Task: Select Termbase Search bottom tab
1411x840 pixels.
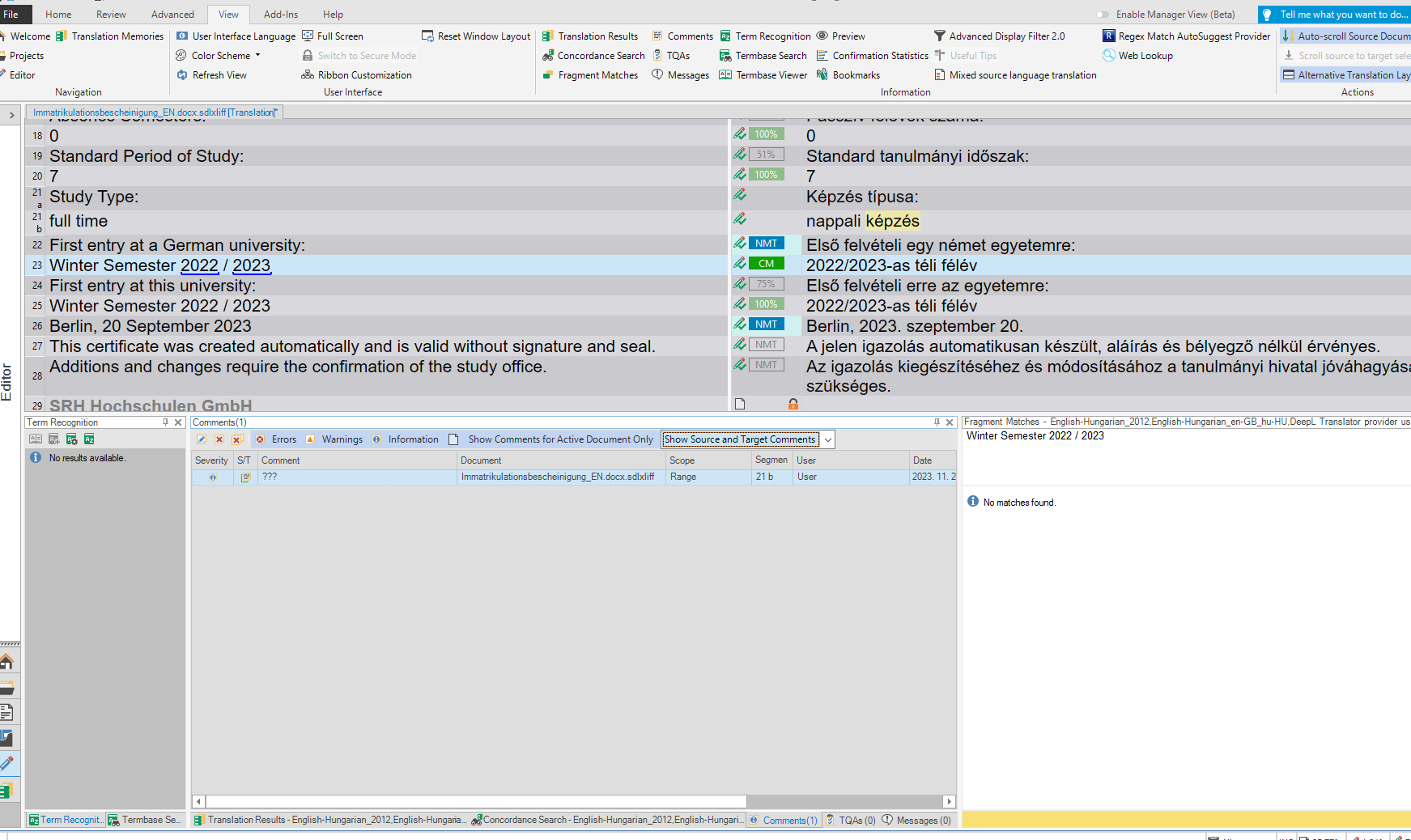Action: (x=145, y=820)
